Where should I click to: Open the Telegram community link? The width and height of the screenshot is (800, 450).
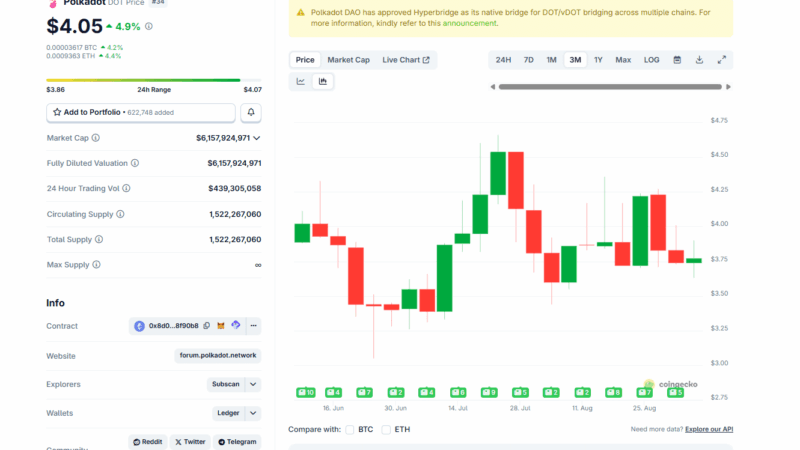(x=237, y=442)
